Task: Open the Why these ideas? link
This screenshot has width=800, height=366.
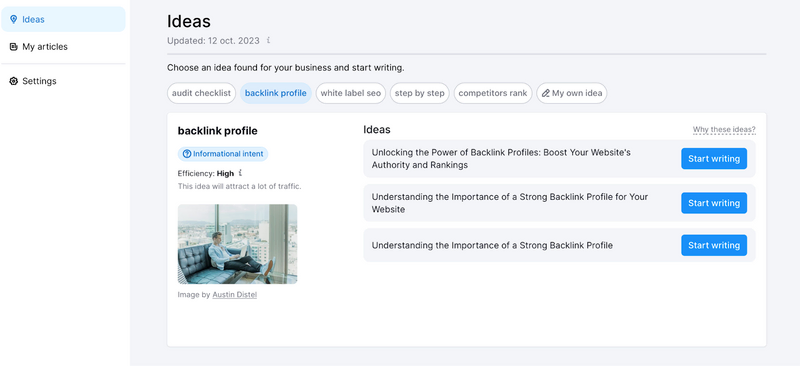Action: pos(724,130)
